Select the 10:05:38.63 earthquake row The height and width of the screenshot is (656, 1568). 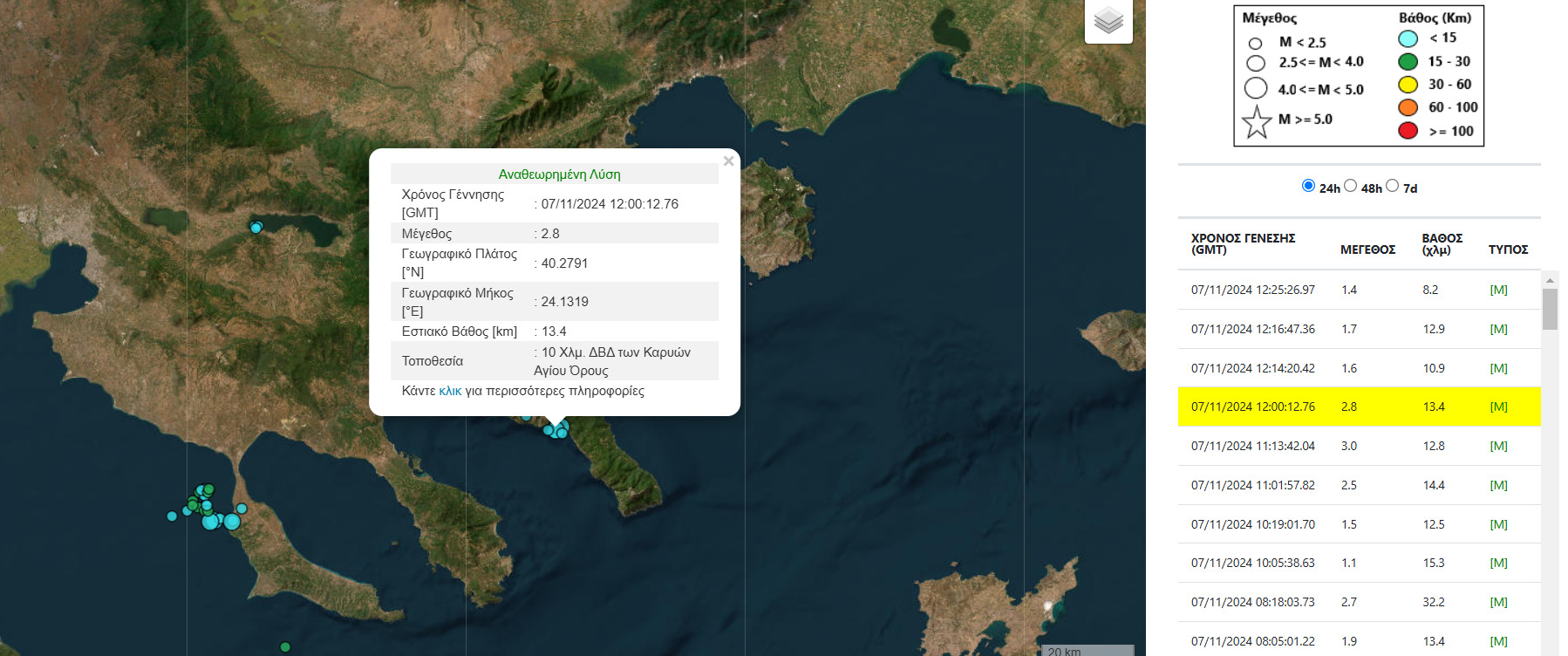pos(1358,563)
